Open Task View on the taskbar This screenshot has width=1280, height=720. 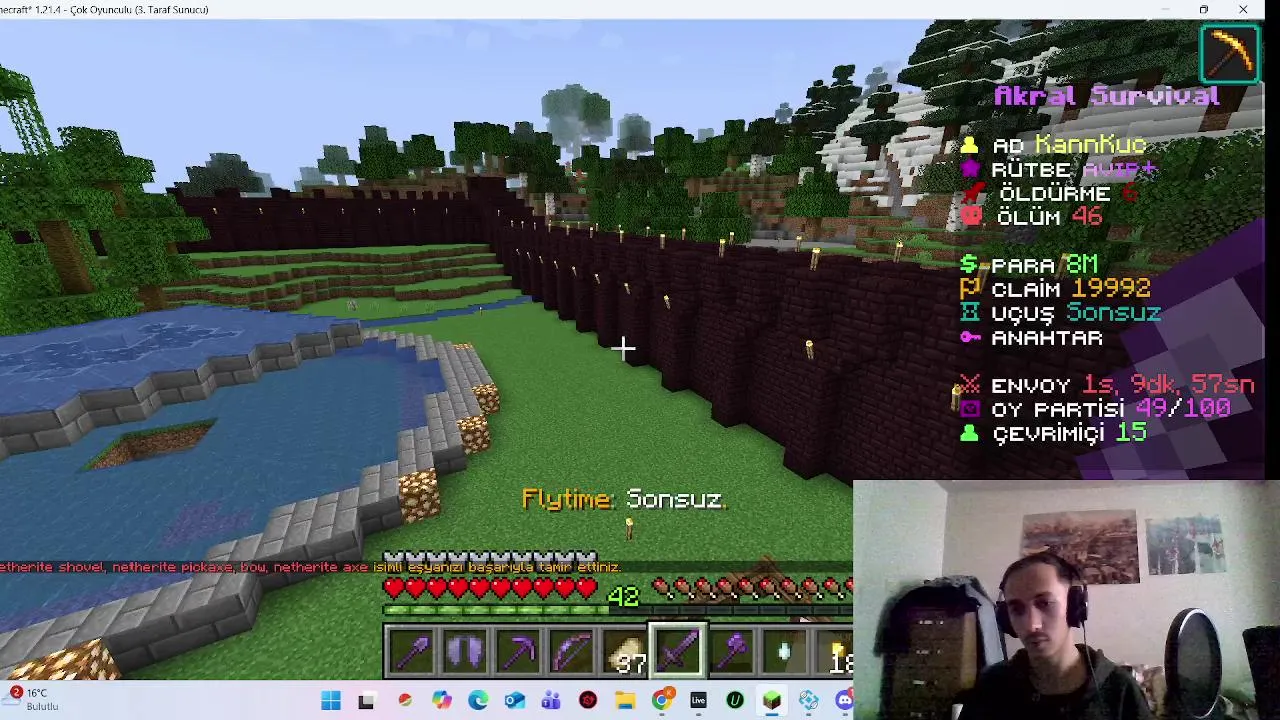point(366,701)
